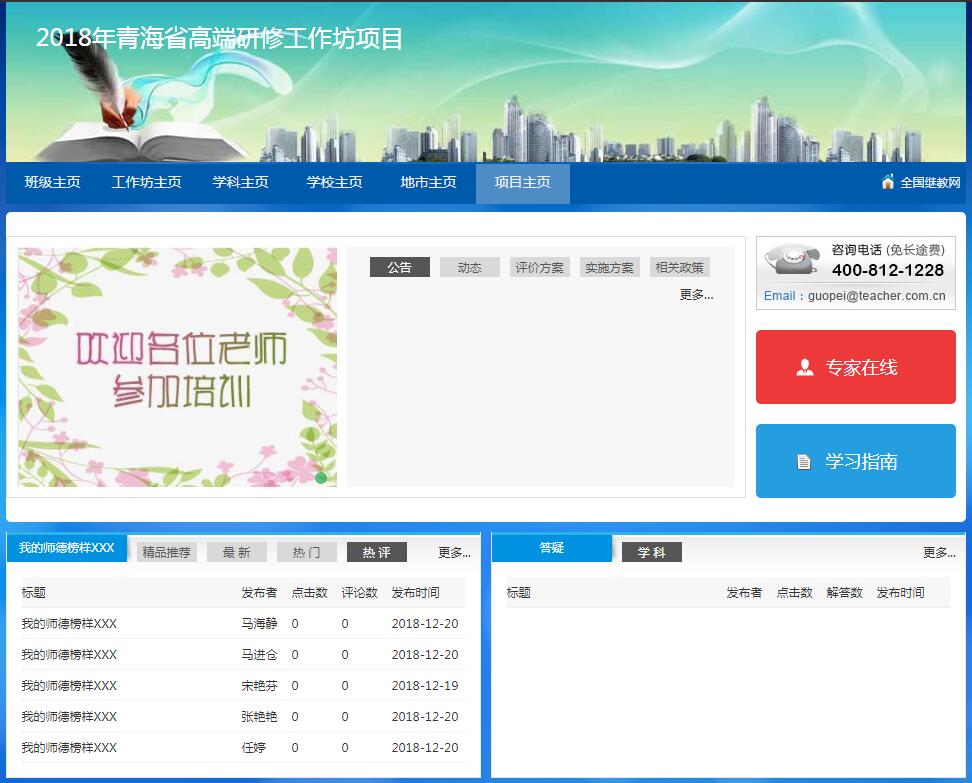The height and width of the screenshot is (783, 972).
Task: Click publisher name 马进仓
Action: 259,655
